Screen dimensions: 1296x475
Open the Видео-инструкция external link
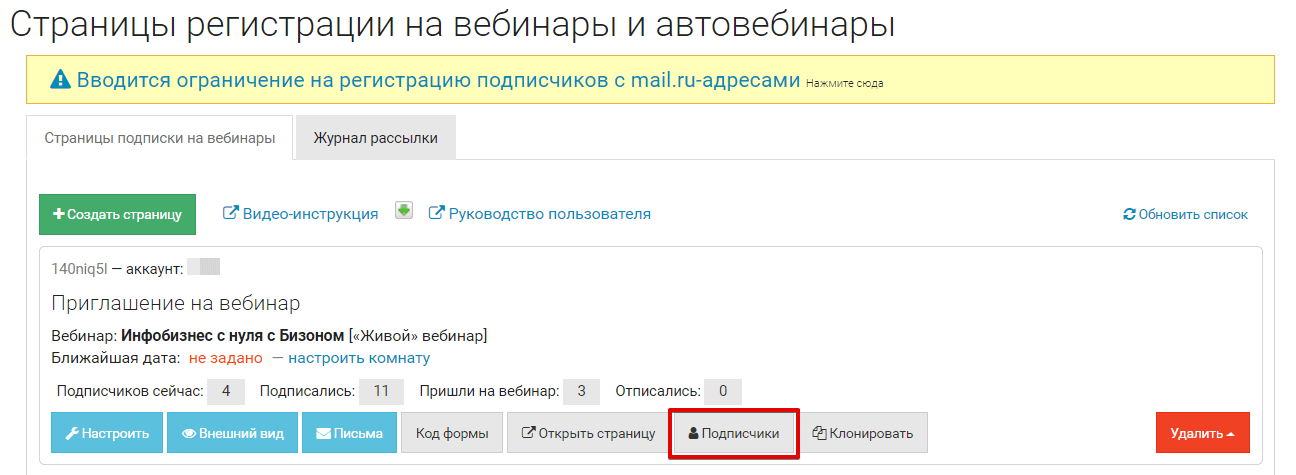click(300, 213)
